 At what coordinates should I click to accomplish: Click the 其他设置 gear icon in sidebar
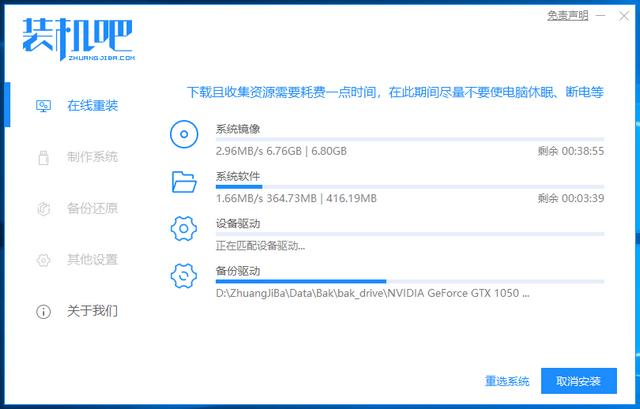(x=43, y=260)
